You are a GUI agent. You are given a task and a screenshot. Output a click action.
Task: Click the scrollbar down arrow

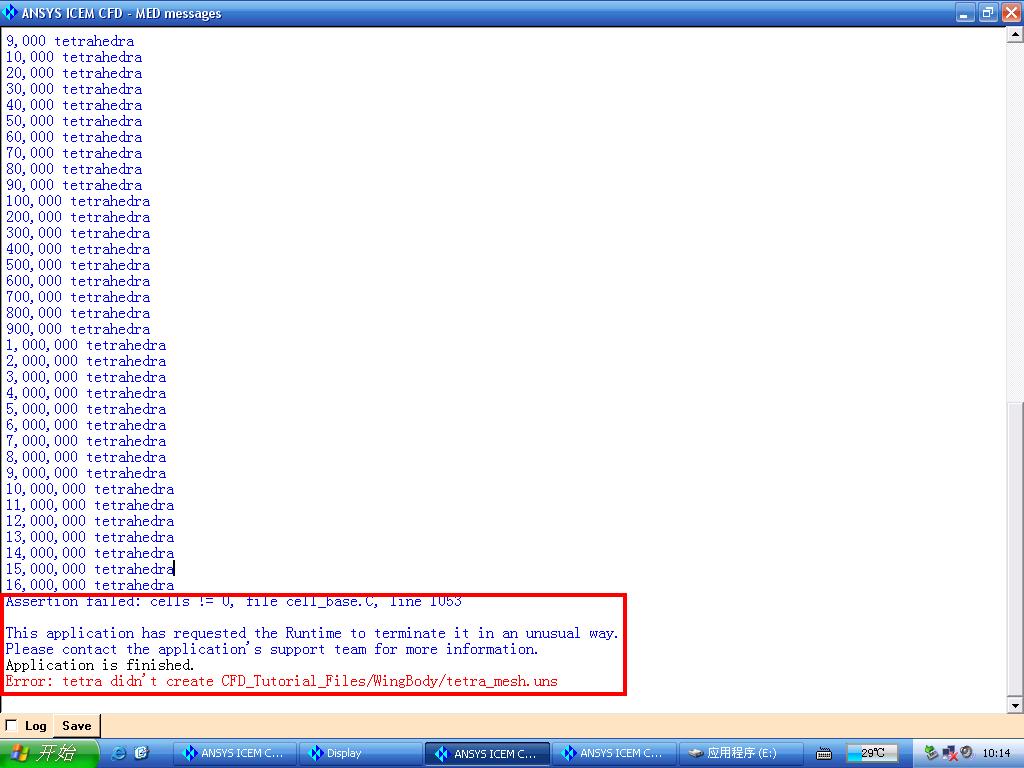point(1015,705)
